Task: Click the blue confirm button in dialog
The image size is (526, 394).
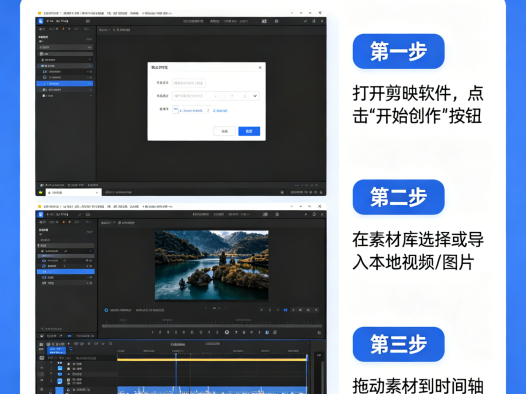Action: pyautogui.click(x=249, y=131)
